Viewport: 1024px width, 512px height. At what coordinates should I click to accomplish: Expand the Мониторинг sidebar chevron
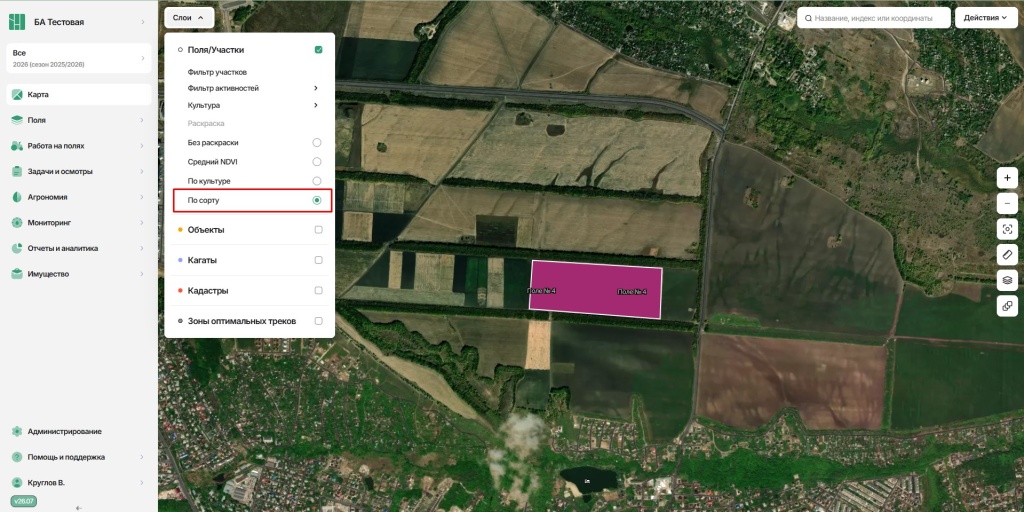(142, 223)
